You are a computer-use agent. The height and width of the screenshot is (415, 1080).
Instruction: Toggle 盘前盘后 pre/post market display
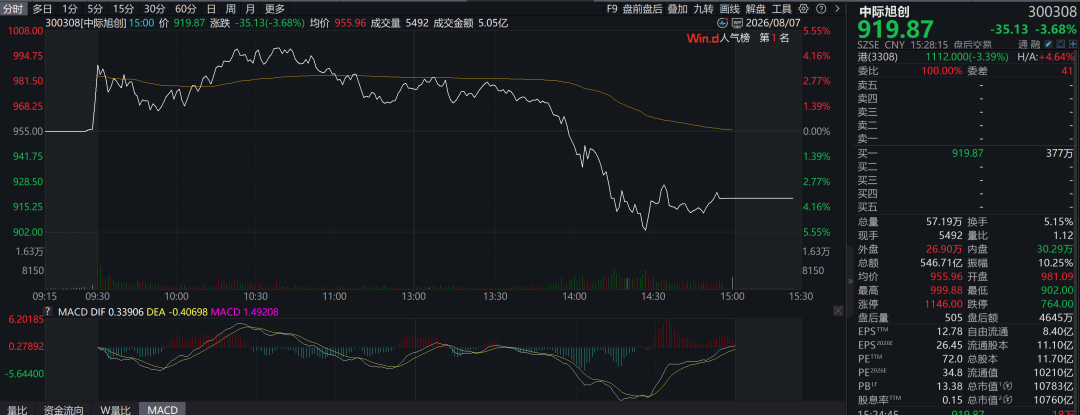(642, 9)
